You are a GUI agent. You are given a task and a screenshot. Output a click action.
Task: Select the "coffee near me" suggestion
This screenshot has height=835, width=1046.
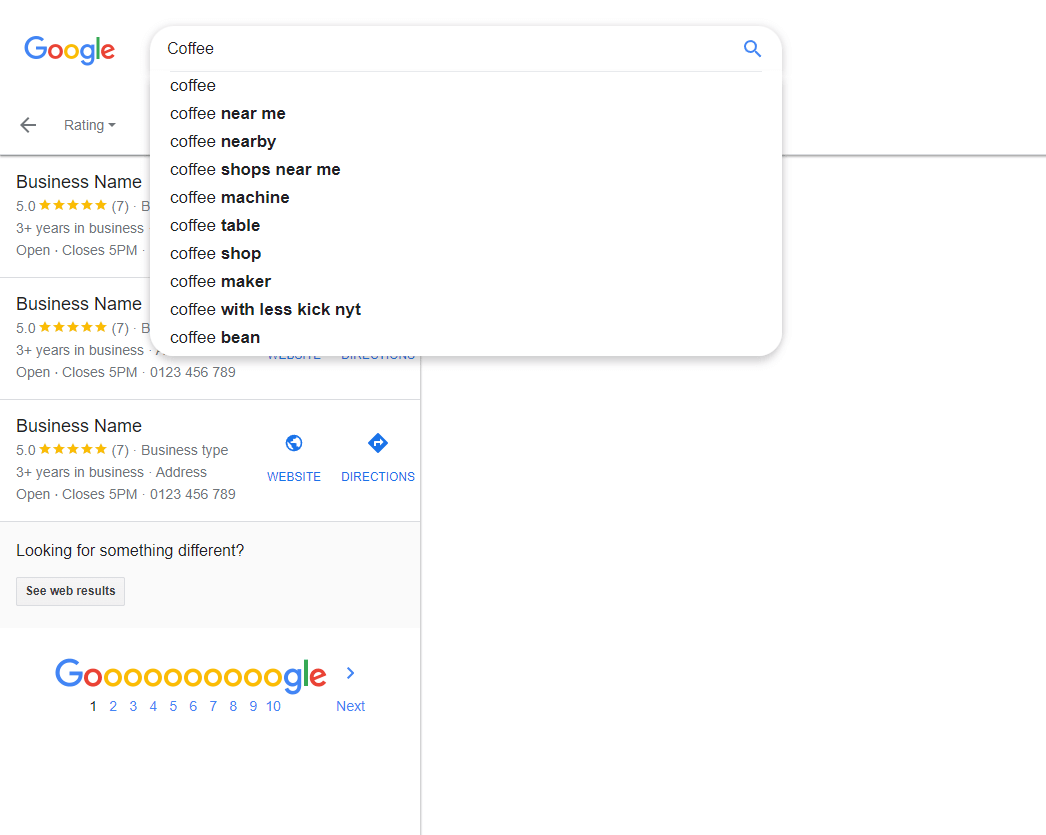click(466, 113)
